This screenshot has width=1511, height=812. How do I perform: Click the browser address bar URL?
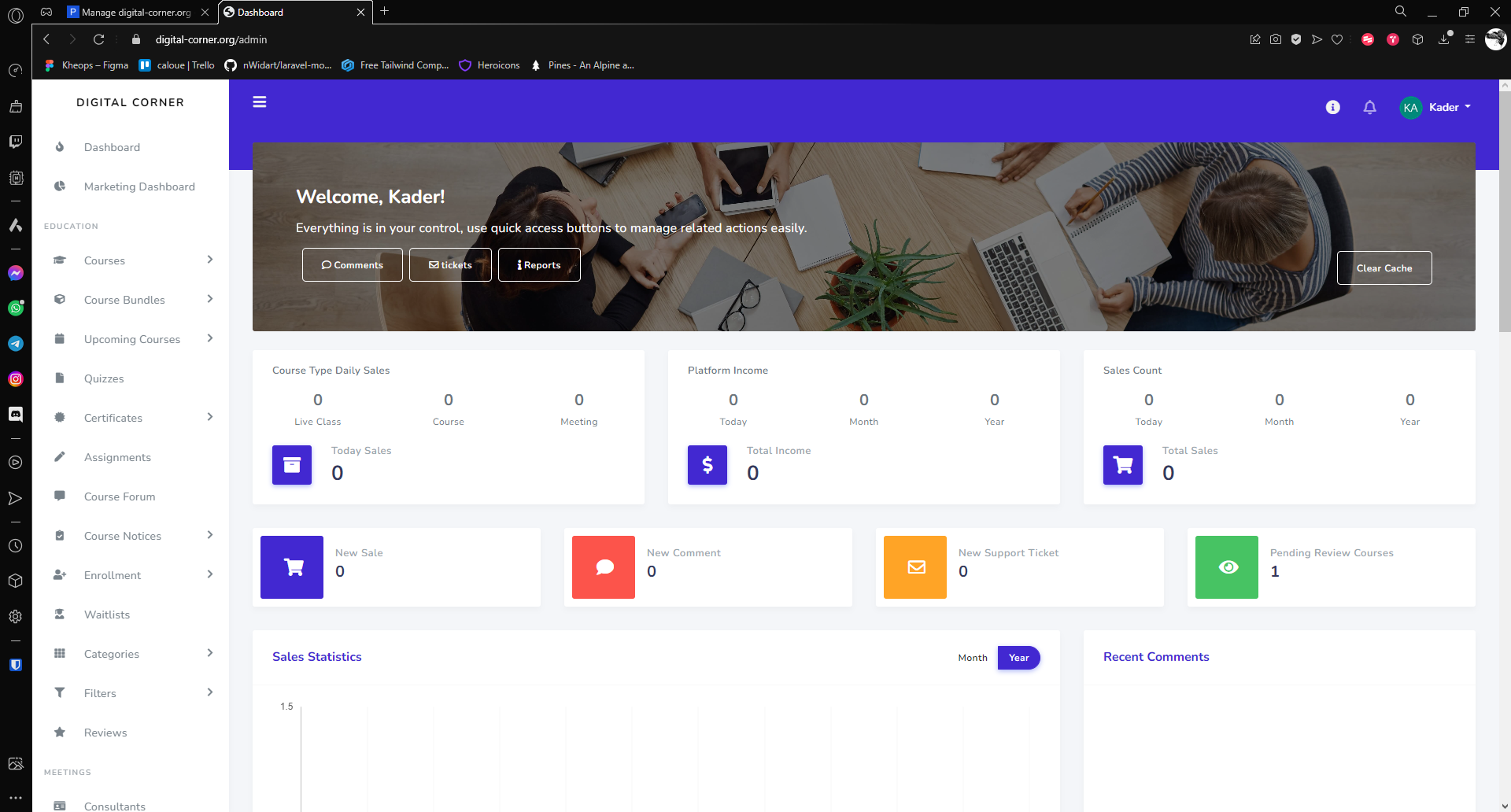[211, 39]
